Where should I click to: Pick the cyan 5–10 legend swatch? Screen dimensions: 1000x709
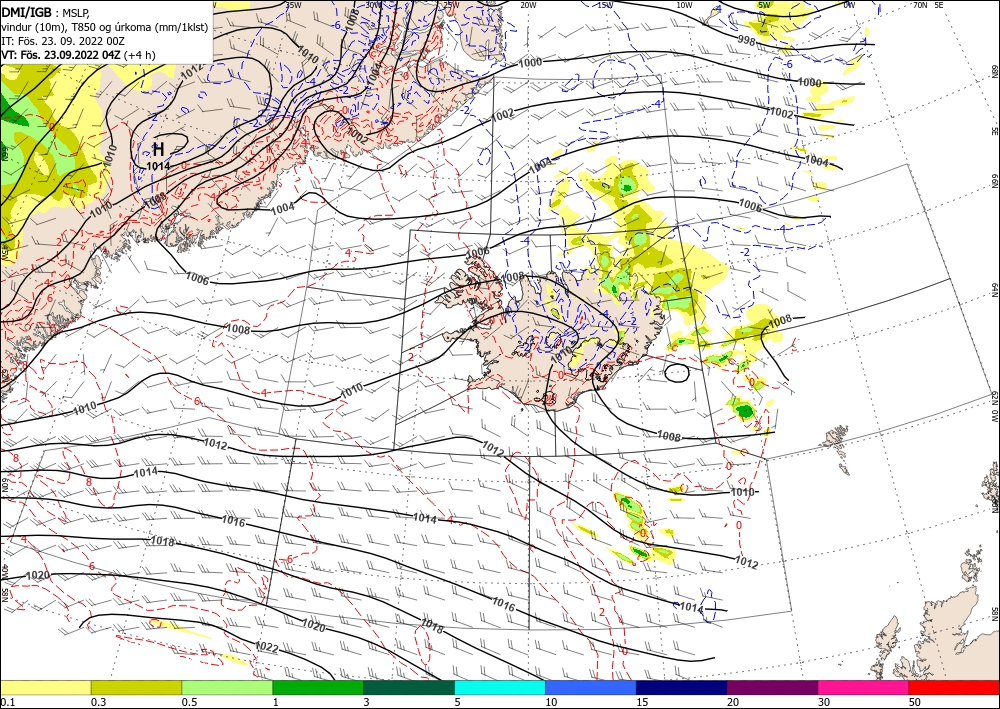tap(500, 687)
